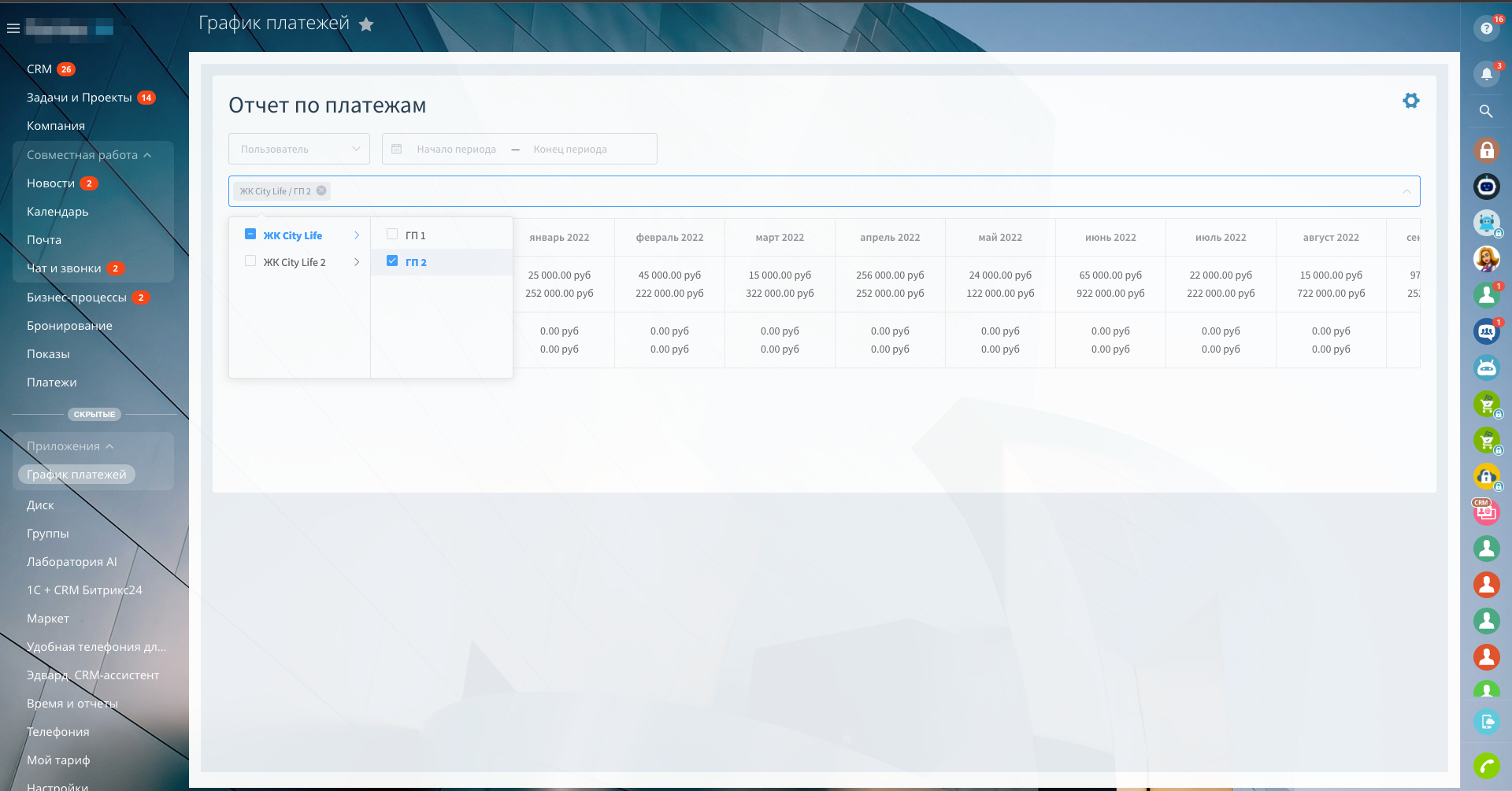Open the Пользователь dropdown
The width and height of the screenshot is (1512, 791).
(x=298, y=149)
